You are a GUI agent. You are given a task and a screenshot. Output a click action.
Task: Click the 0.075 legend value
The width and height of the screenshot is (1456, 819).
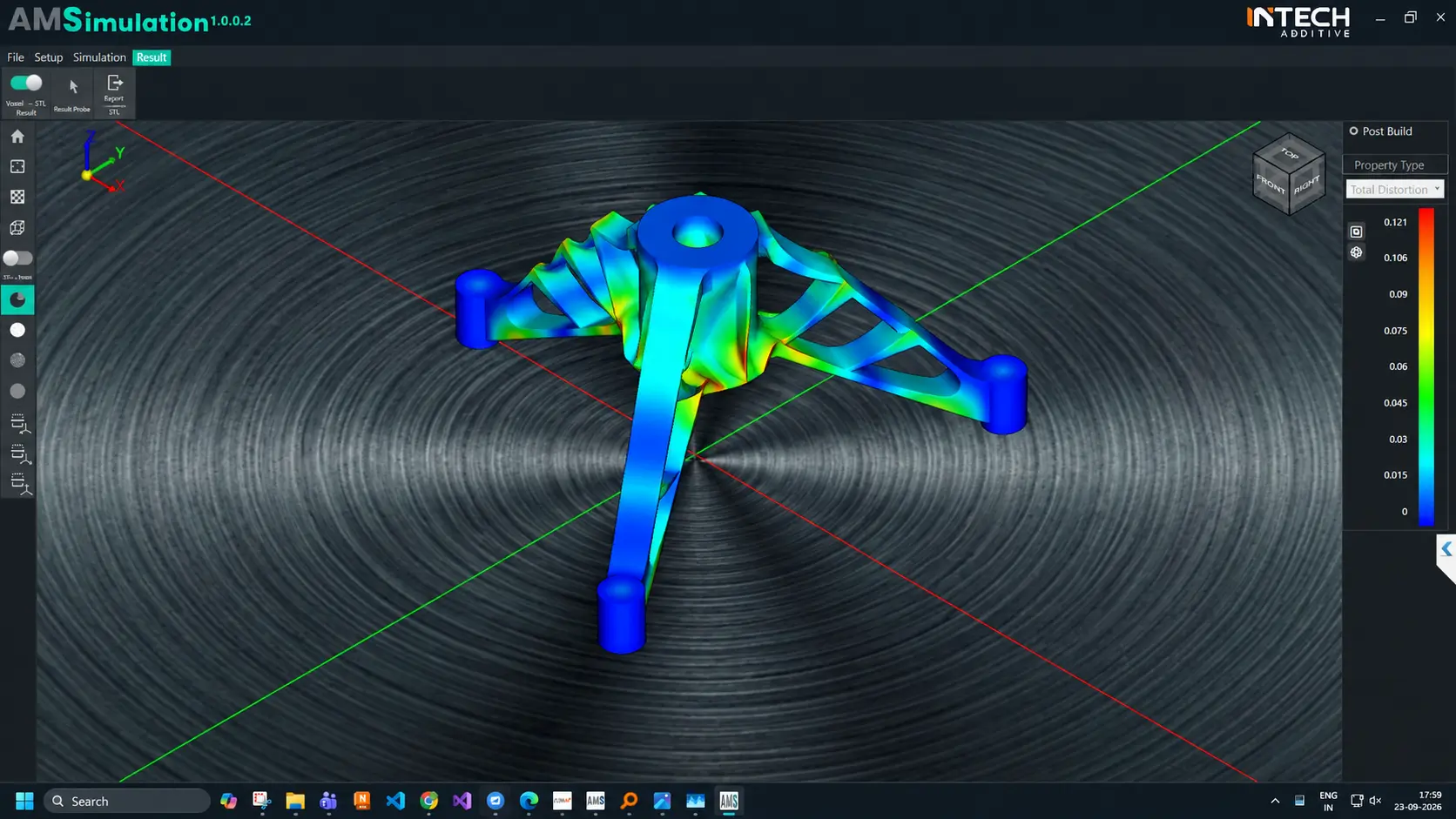pos(1395,331)
